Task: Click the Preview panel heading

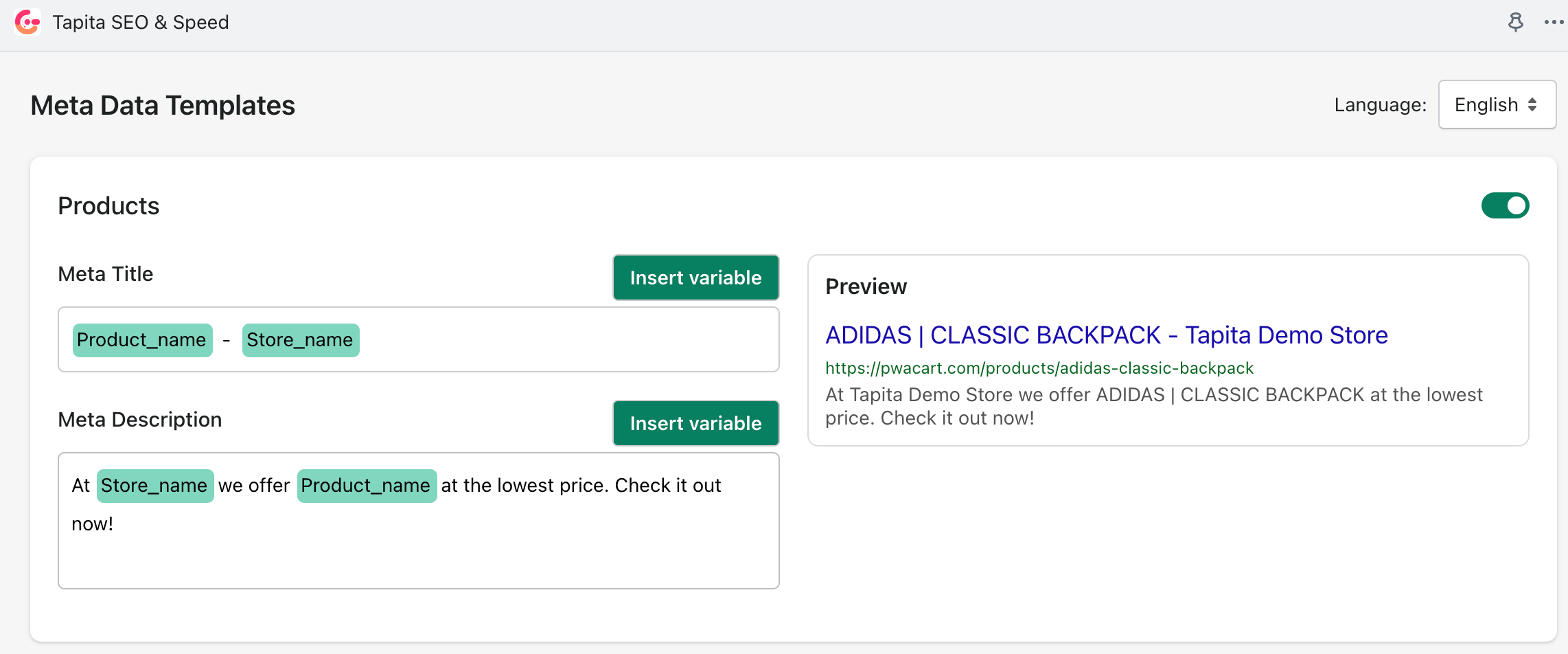Action: pos(866,286)
